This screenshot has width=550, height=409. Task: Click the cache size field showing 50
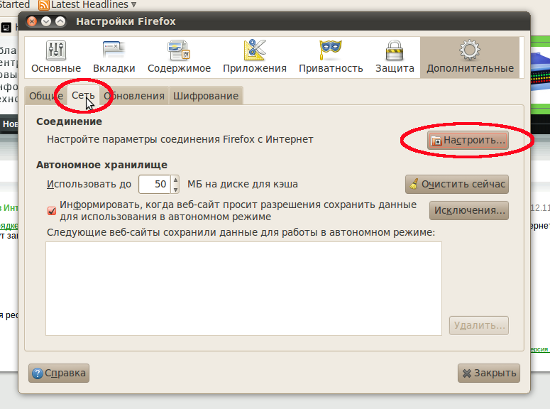pos(154,184)
